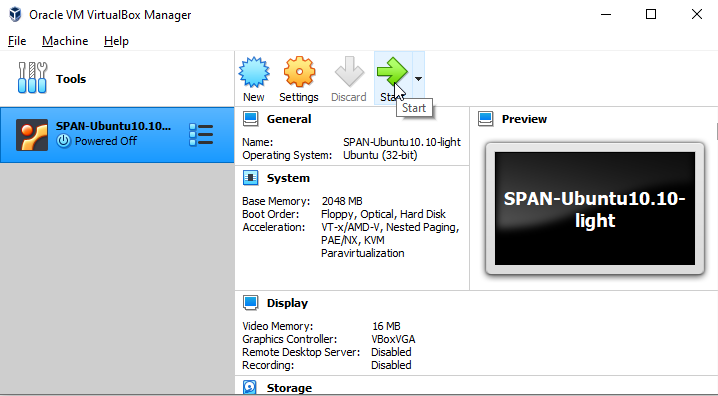Click the details pane vertical scrollbar
The width and height of the screenshot is (718, 396).
(x=716, y=250)
